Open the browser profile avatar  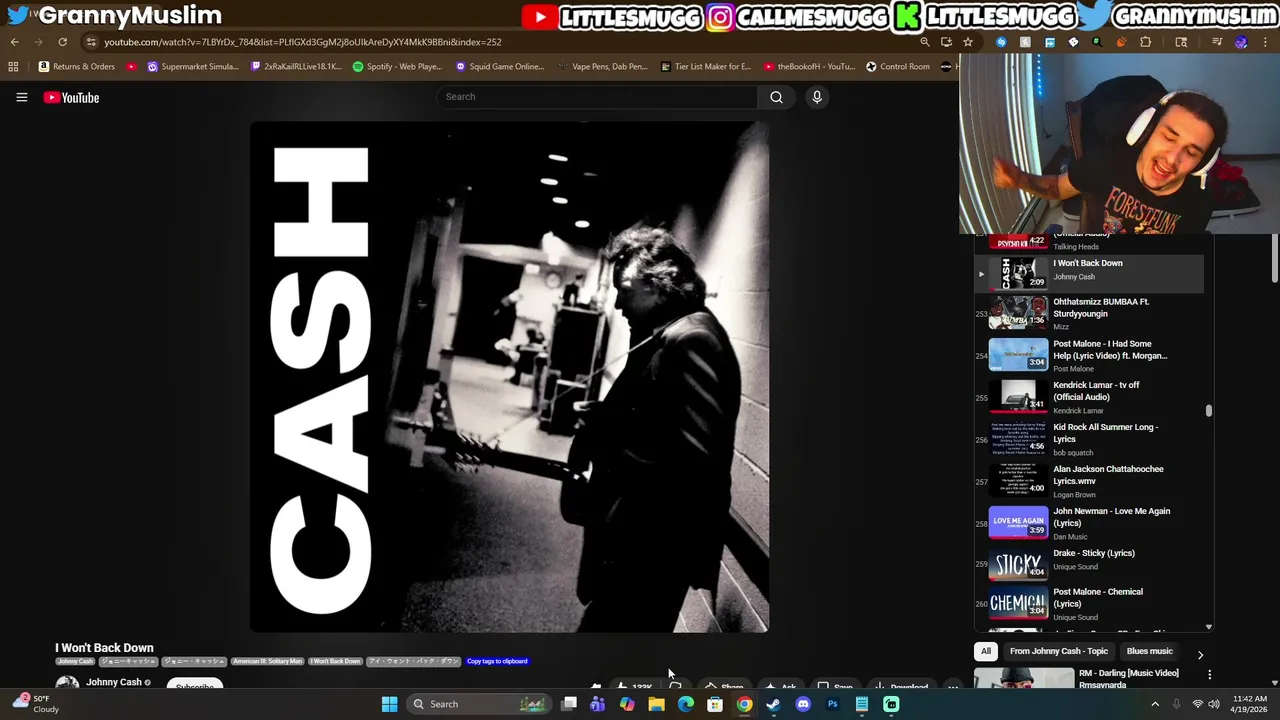1241,42
